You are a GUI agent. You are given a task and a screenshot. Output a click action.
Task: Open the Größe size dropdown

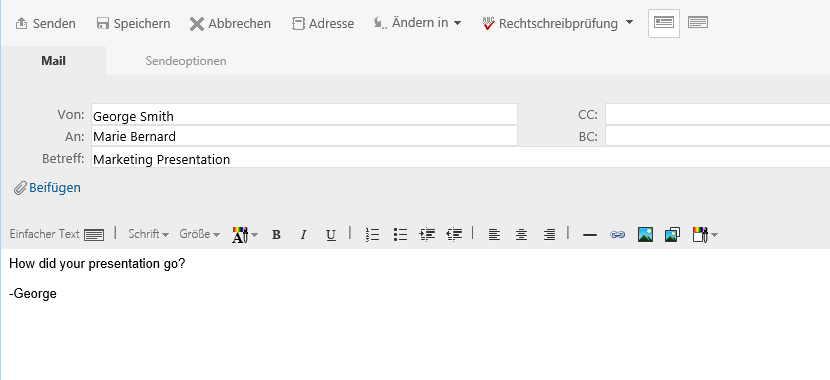[x=200, y=234]
